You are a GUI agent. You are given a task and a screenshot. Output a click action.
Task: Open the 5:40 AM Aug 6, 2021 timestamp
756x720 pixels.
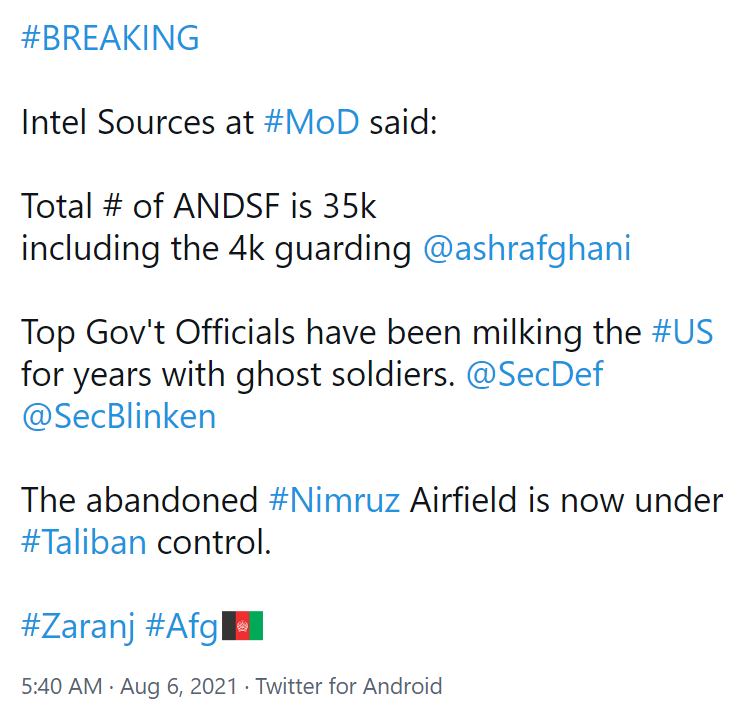click(129, 687)
